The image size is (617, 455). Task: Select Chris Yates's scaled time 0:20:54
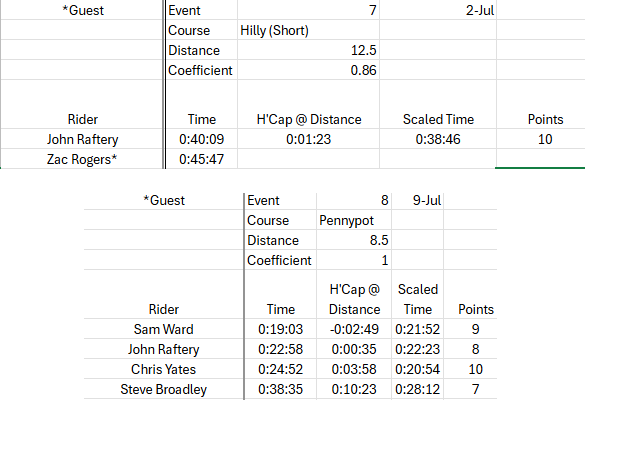[417, 369]
